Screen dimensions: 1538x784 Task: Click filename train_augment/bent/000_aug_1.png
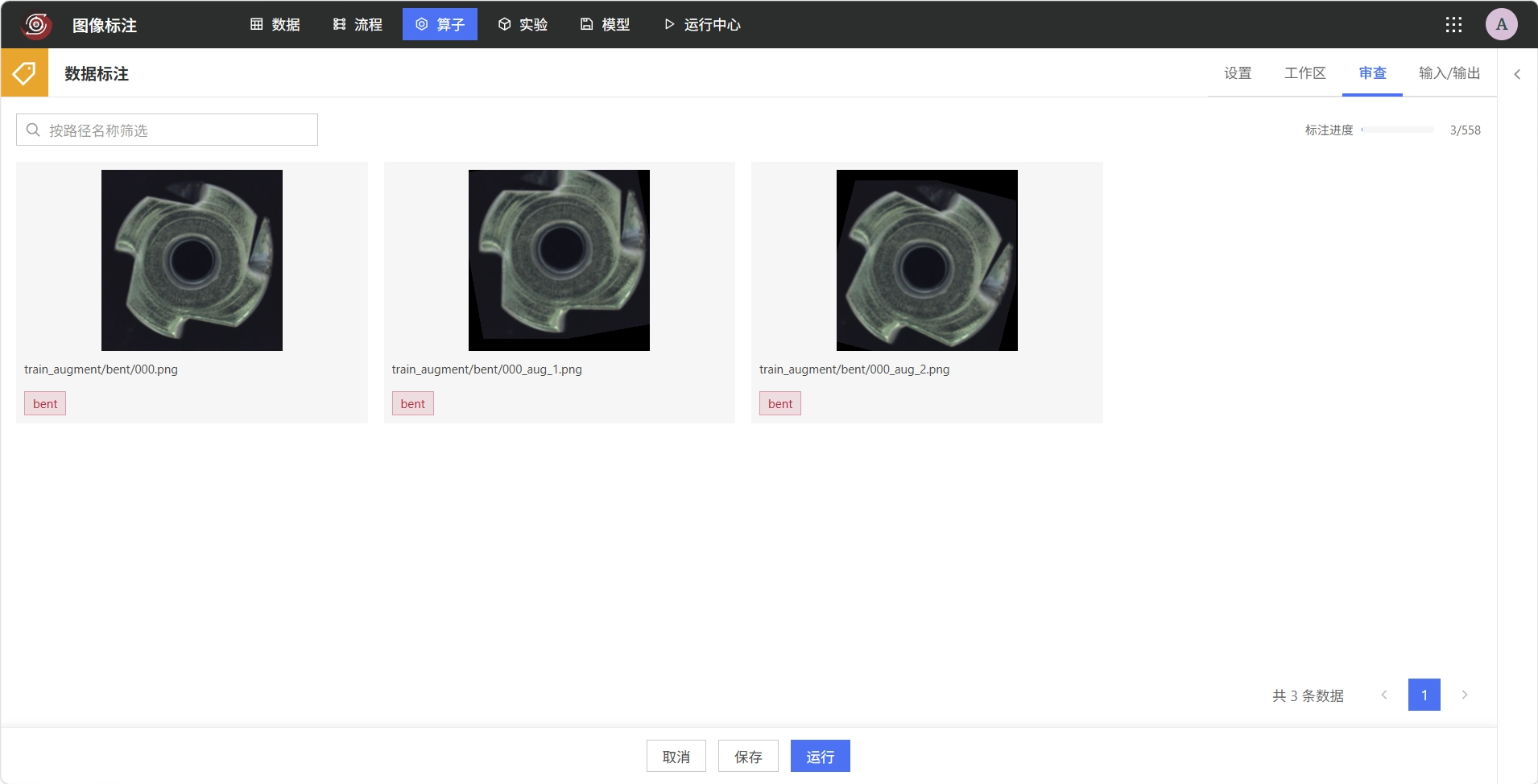pos(486,369)
